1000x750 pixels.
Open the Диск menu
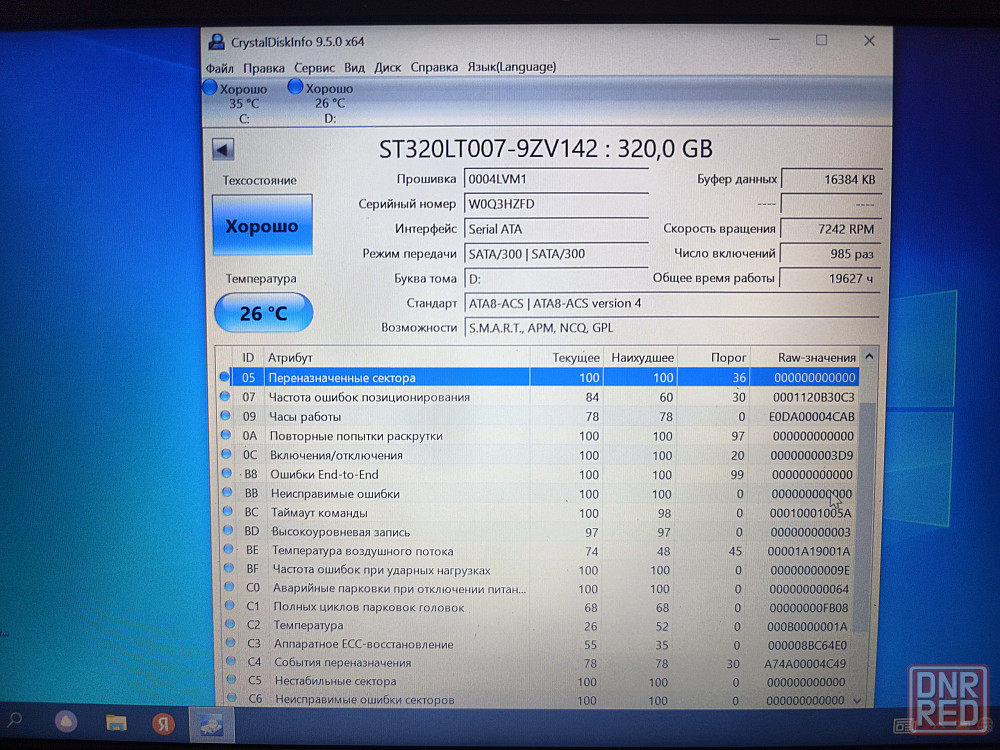pos(388,68)
